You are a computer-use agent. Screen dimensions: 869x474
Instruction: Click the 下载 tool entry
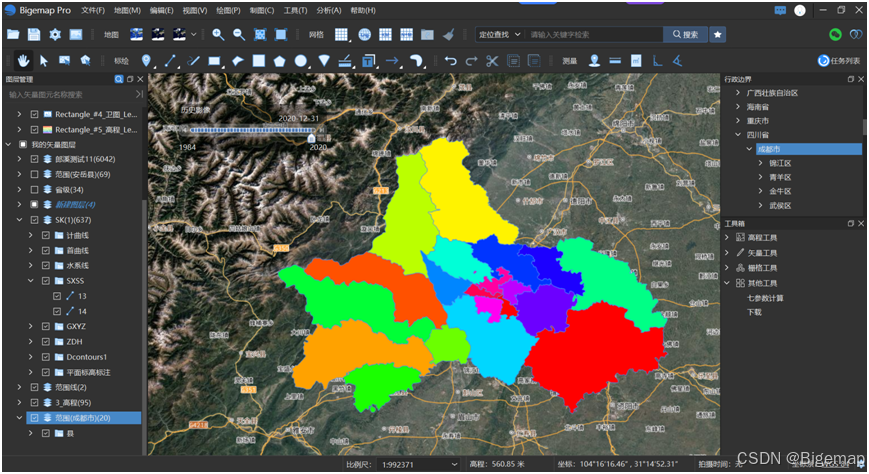pyautogui.click(x=754, y=312)
